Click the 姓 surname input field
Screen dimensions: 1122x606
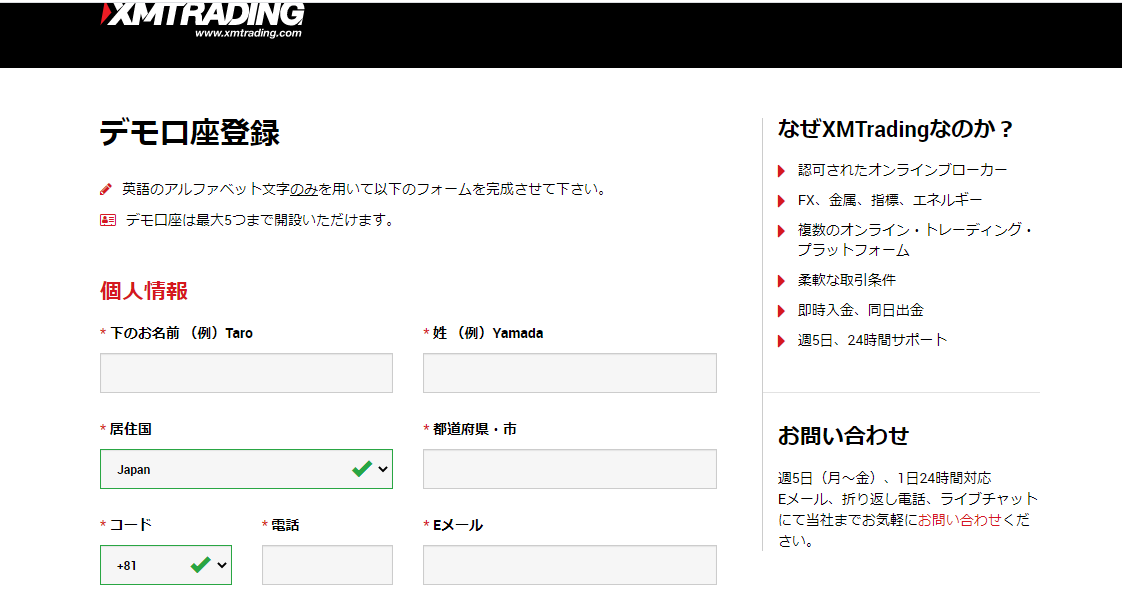point(570,372)
